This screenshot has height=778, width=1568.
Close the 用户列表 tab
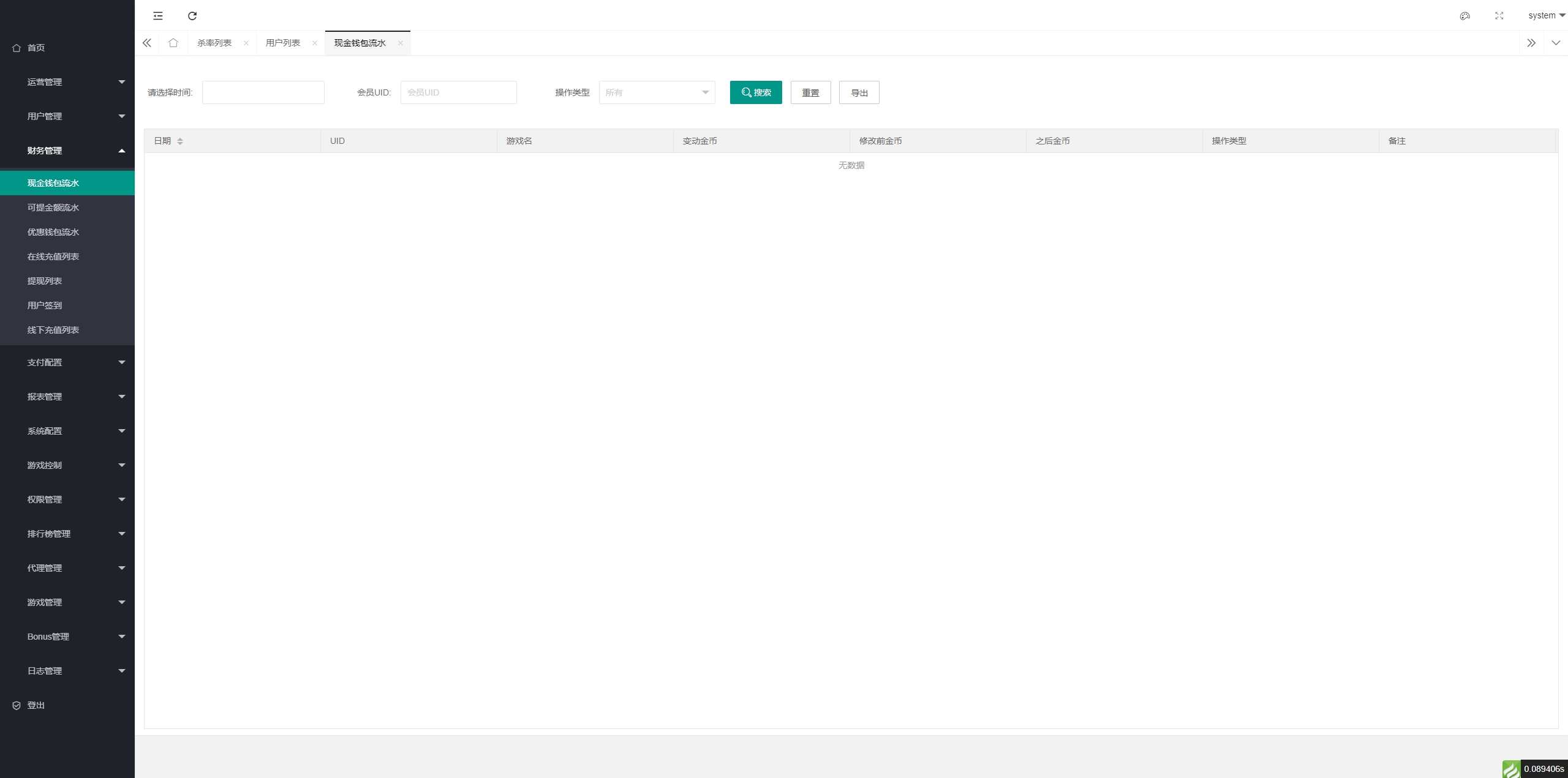(x=315, y=43)
